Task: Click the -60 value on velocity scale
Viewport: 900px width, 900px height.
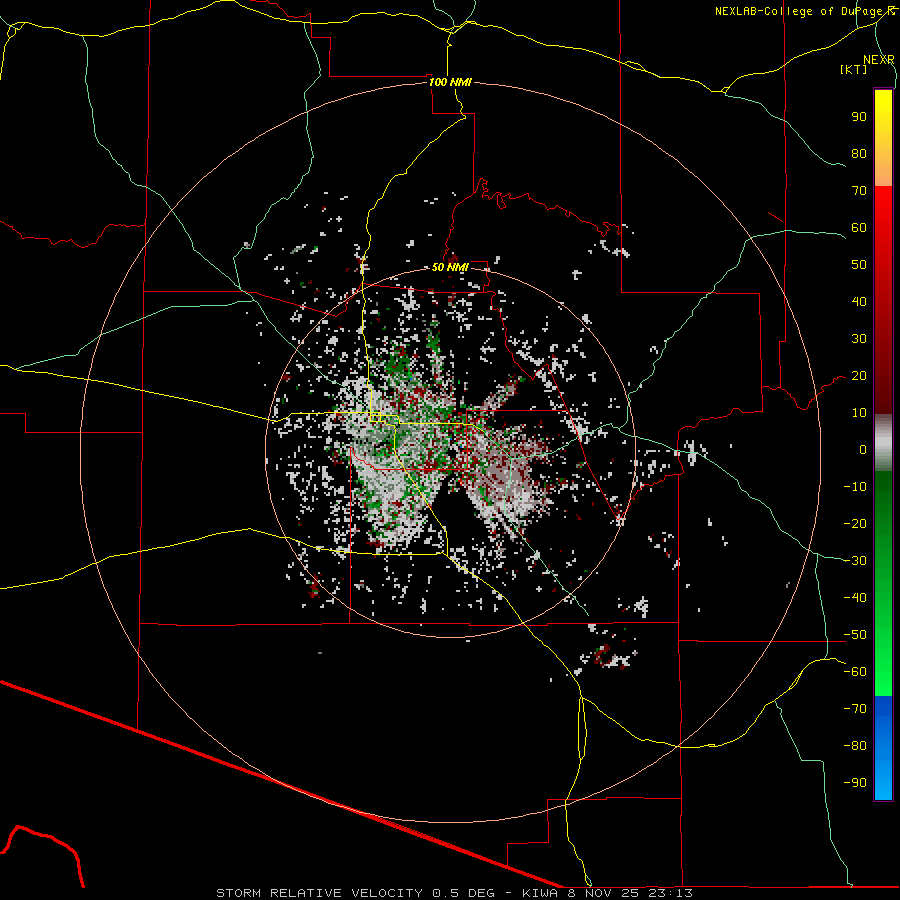Action: pyautogui.click(x=855, y=672)
